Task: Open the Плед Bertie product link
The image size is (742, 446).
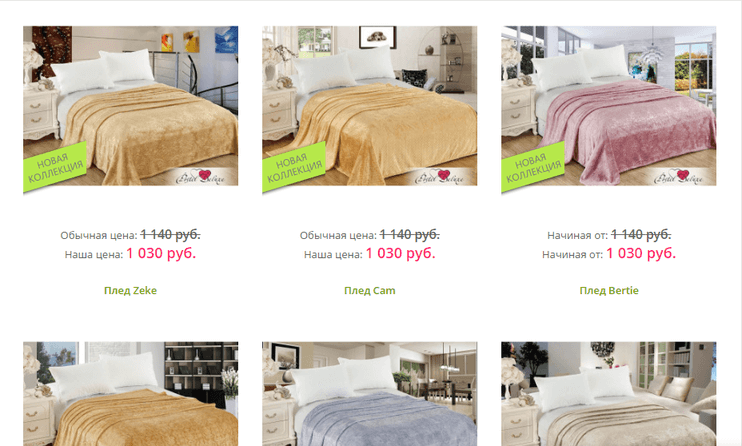Action: 609,291
